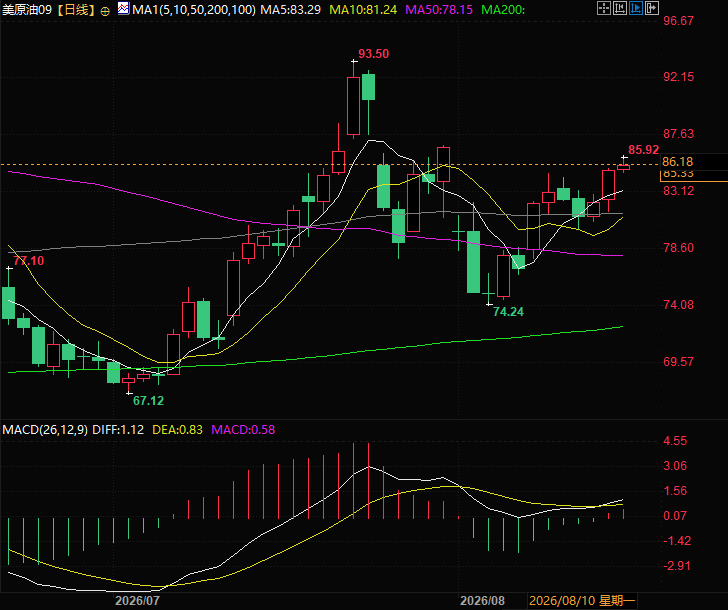The height and width of the screenshot is (610, 728).
Task: Click the crosshair cursor icon at top right
Action: click(x=604, y=8)
